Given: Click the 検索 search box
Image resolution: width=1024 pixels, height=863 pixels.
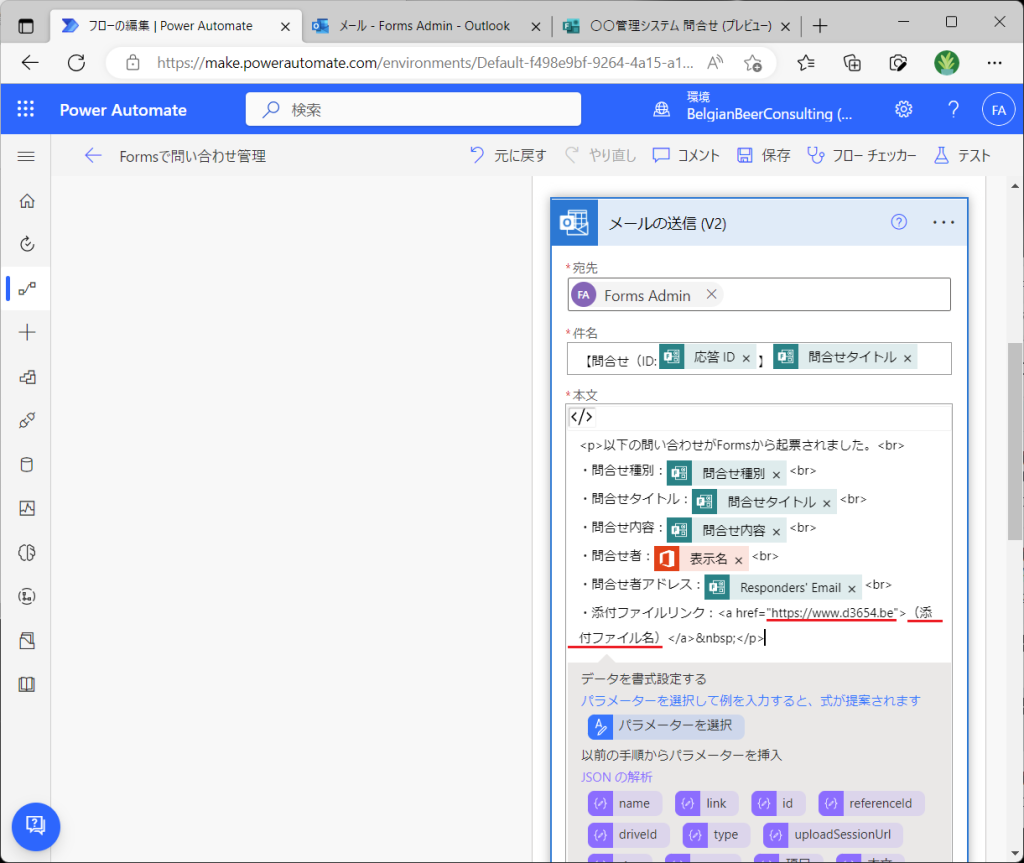Looking at the screenshot, I should point(413,109).
